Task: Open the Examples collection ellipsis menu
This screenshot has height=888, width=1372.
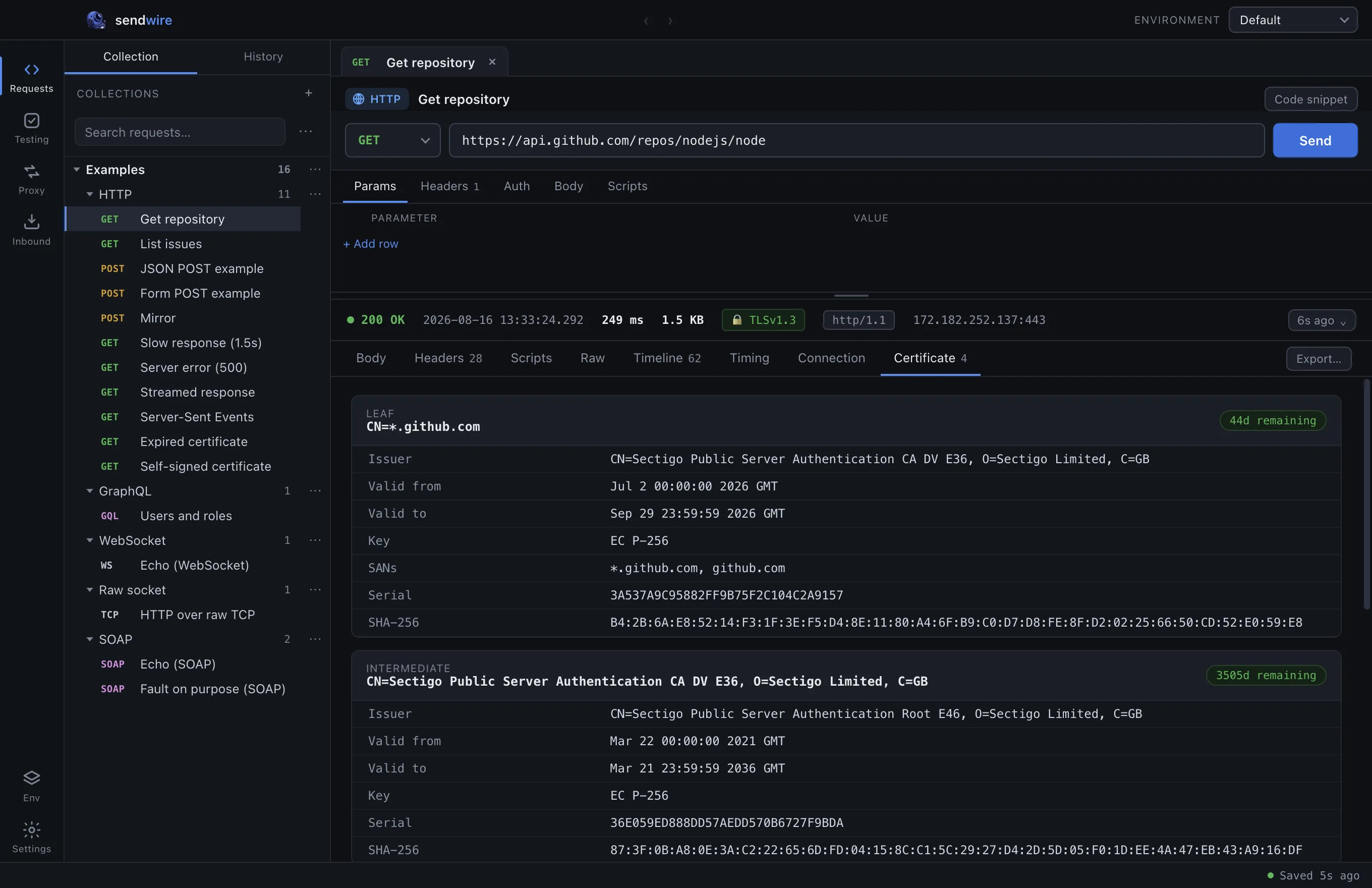Action: pos(315,170)
